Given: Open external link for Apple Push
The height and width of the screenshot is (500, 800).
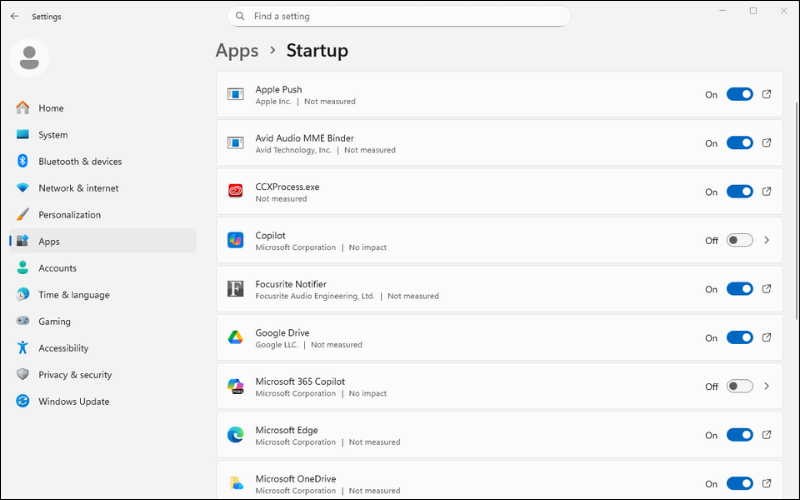Looking at the screenshot, I should coord(767,95).
